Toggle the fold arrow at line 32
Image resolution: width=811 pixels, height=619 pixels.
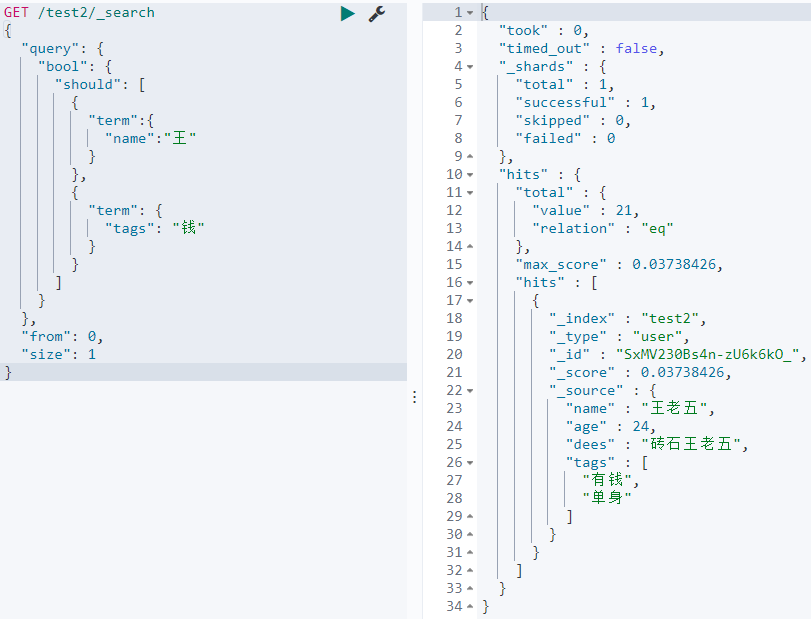470,570
